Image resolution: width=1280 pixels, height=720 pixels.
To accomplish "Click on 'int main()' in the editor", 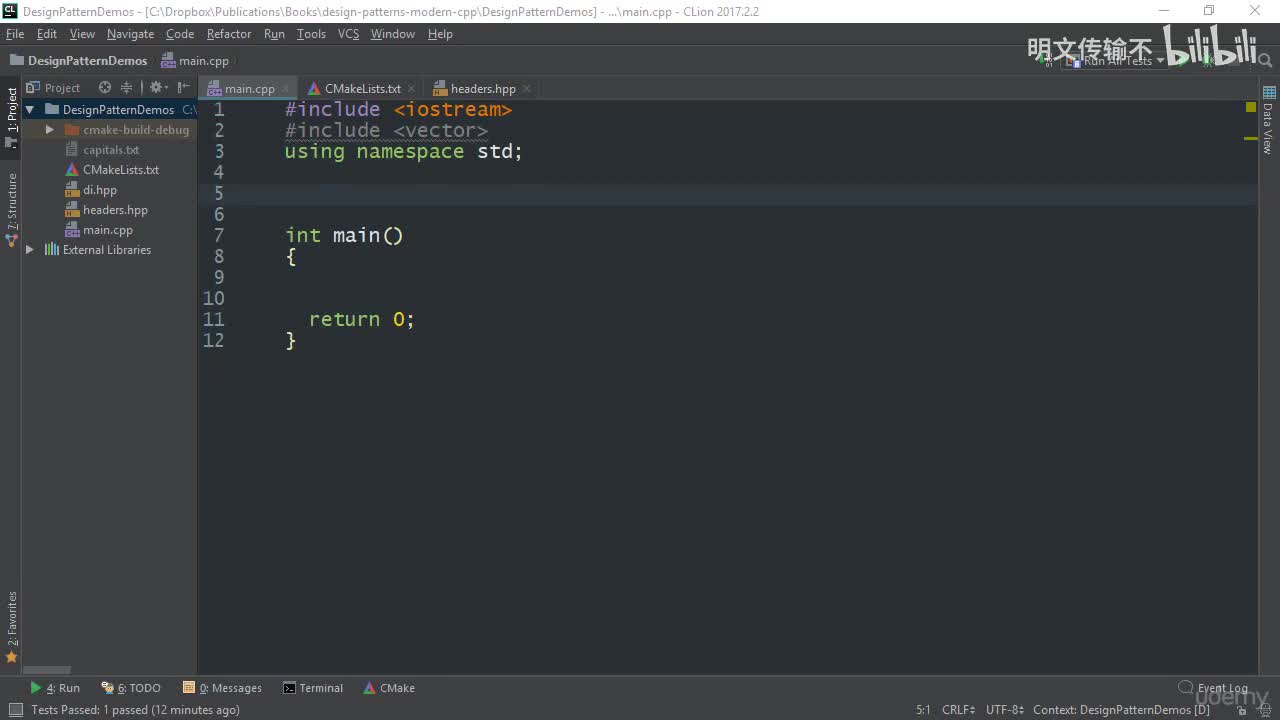I will coord(344,235).
